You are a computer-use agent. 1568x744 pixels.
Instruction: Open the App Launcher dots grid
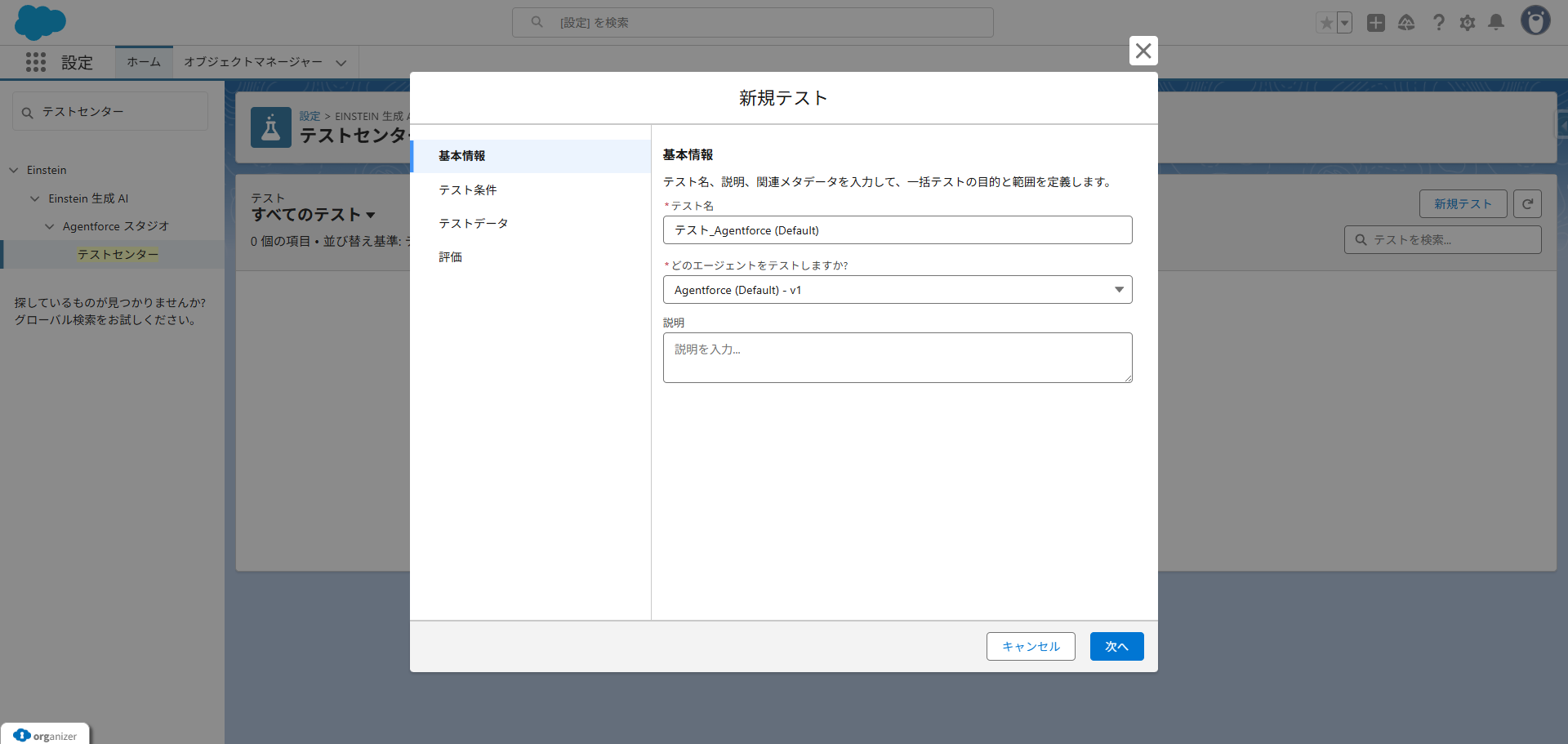36,62
